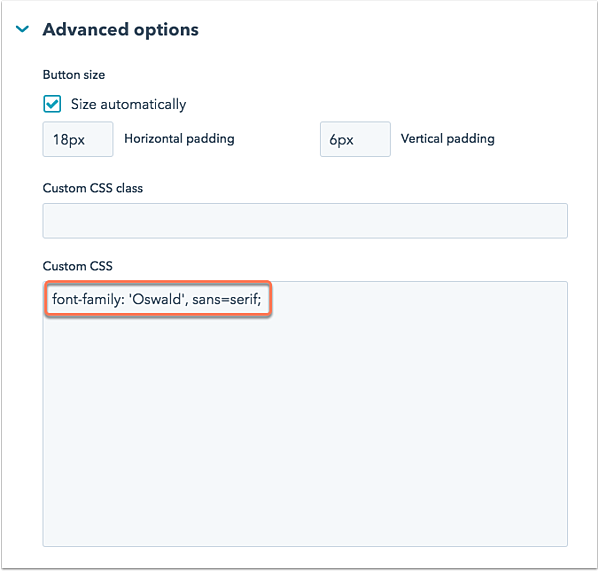This screenshot has width=599, height=571.
Task: Uncheck the Size automatically checkbox
Action: point(52,104)
